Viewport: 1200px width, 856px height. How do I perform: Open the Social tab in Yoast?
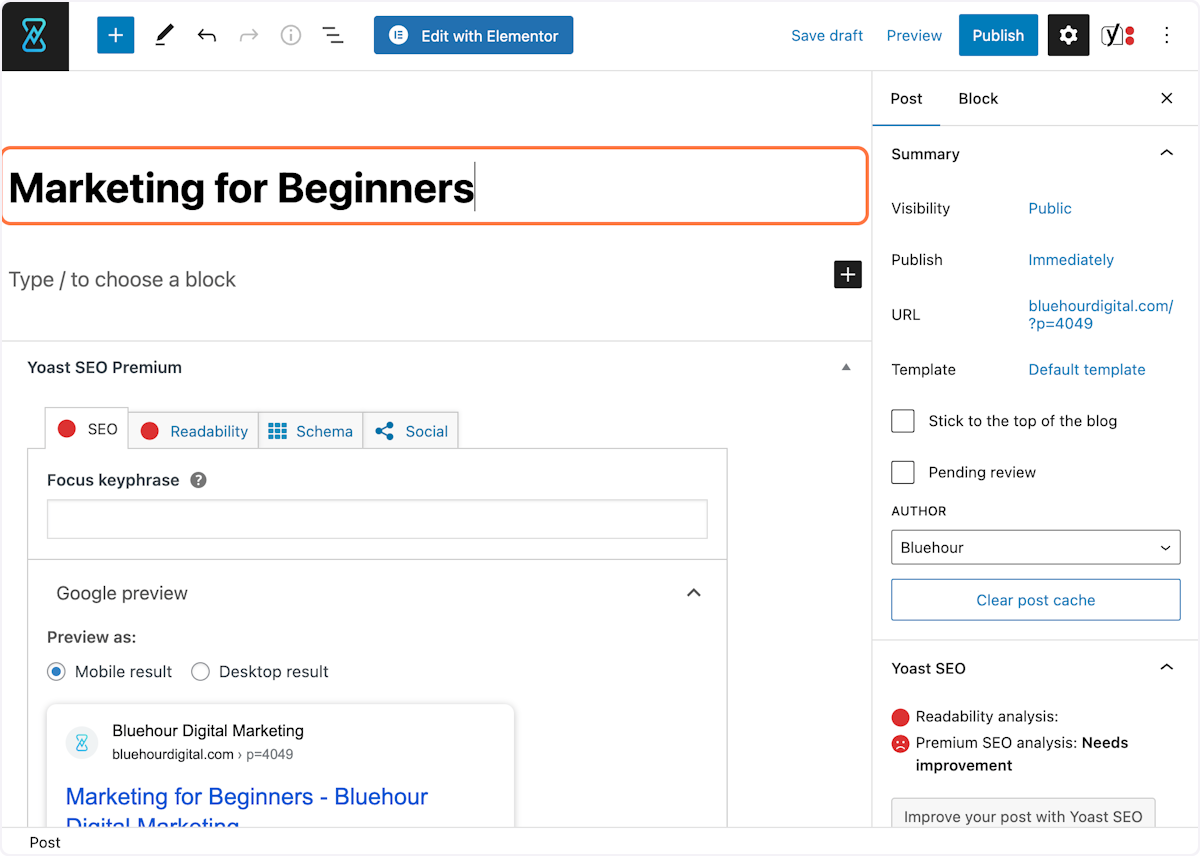pyautogui.click(x=411, y=431)
